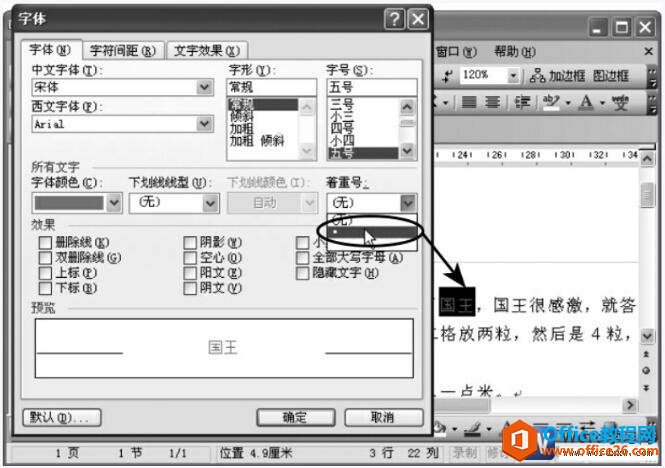Image resolution: width=665 pixels, height=468 pixels.
Task: Click the 图边框 toolbar button
Action: click(611, 76)
